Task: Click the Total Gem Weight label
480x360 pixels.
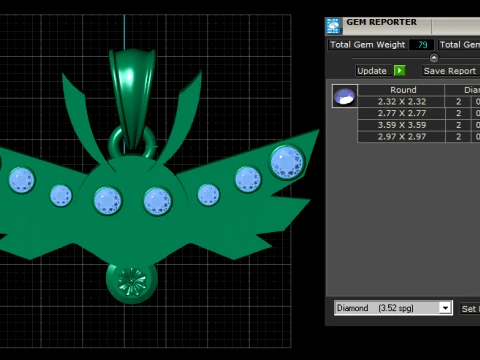Action: pyautogui.click(x=367, y=45)
